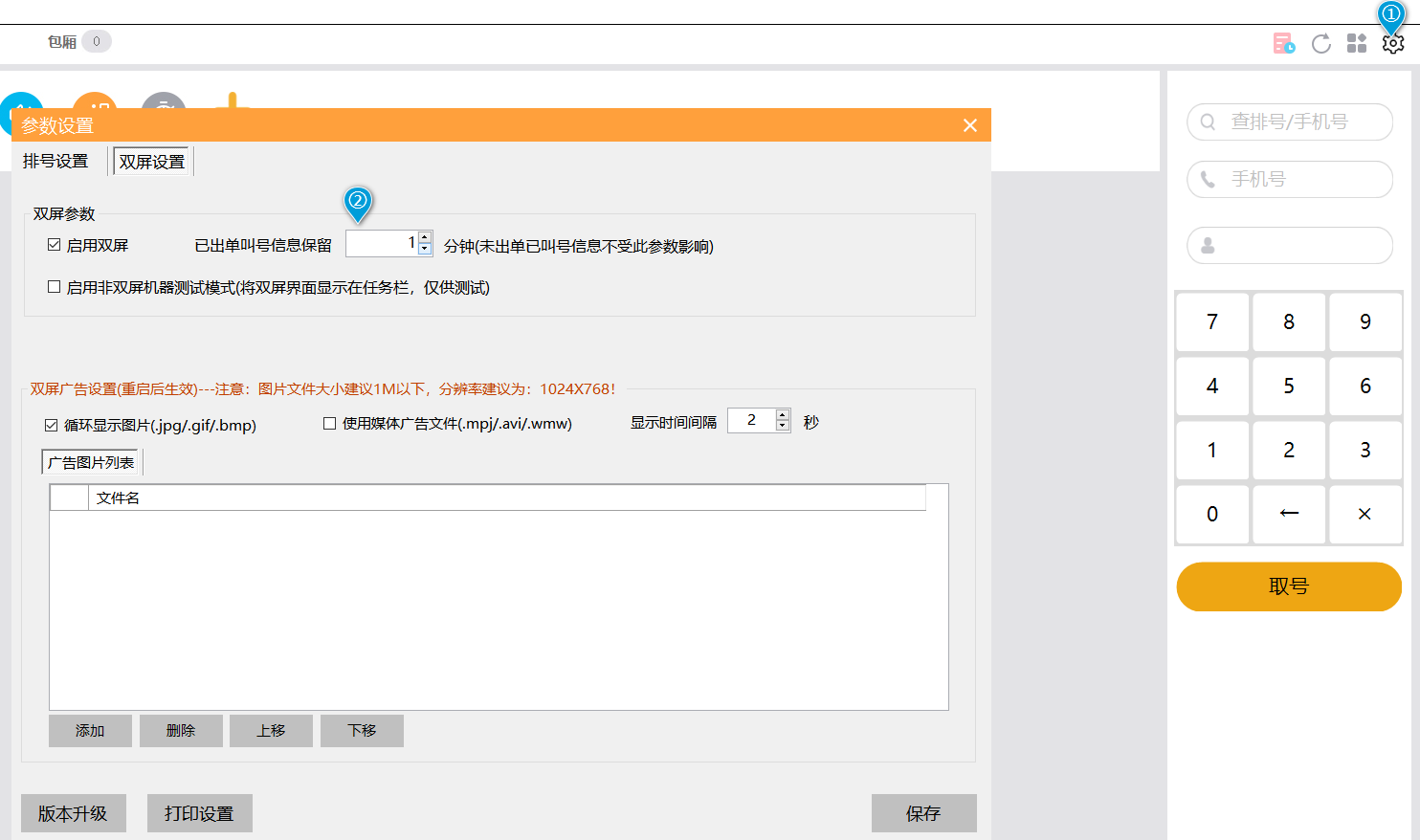Click the magnifier in 查排号 search box
Image resolution: width=1420 pixels, height=840 pixels.
[x=1208, y=122]
